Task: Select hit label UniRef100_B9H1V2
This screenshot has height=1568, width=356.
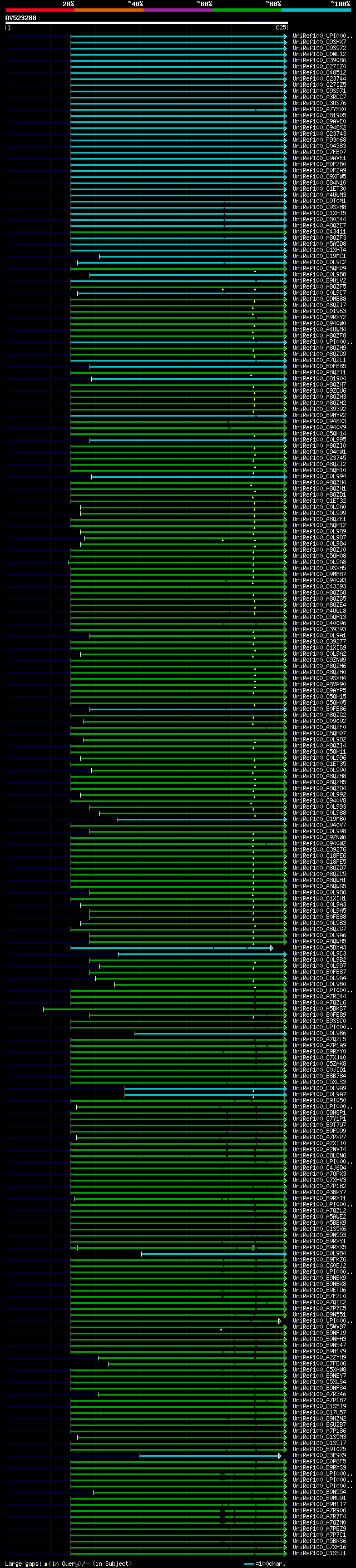Action: 319,280
